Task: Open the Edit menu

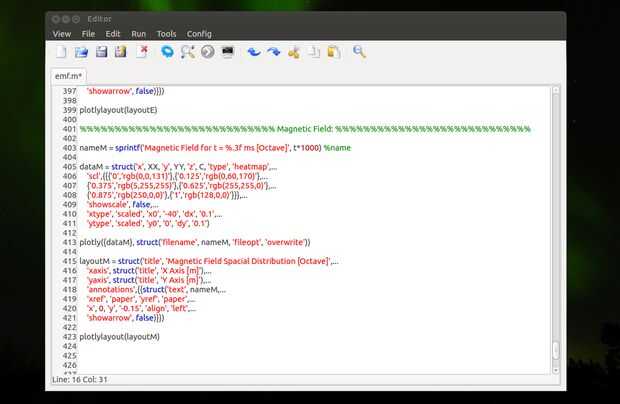Action: coord(113,34)
